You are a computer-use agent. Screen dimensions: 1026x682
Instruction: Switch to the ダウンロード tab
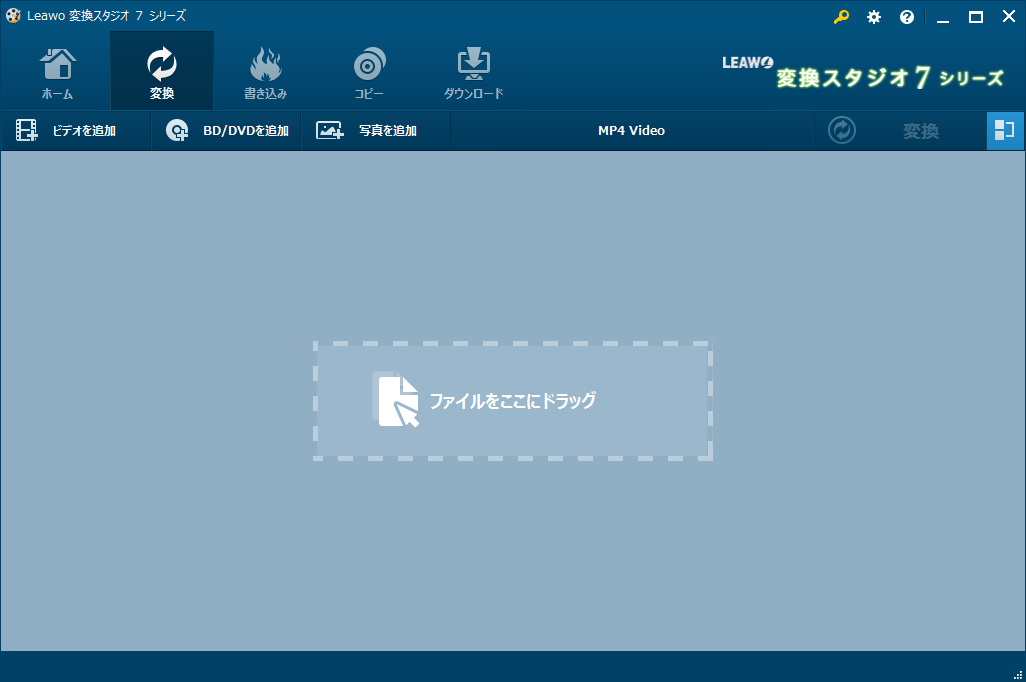[473, 74]
